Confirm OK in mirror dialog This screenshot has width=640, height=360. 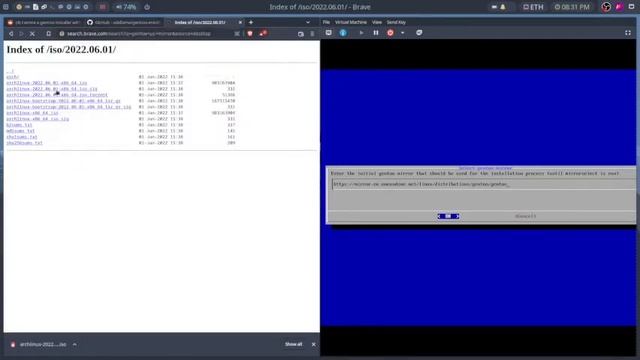point(448,216)
